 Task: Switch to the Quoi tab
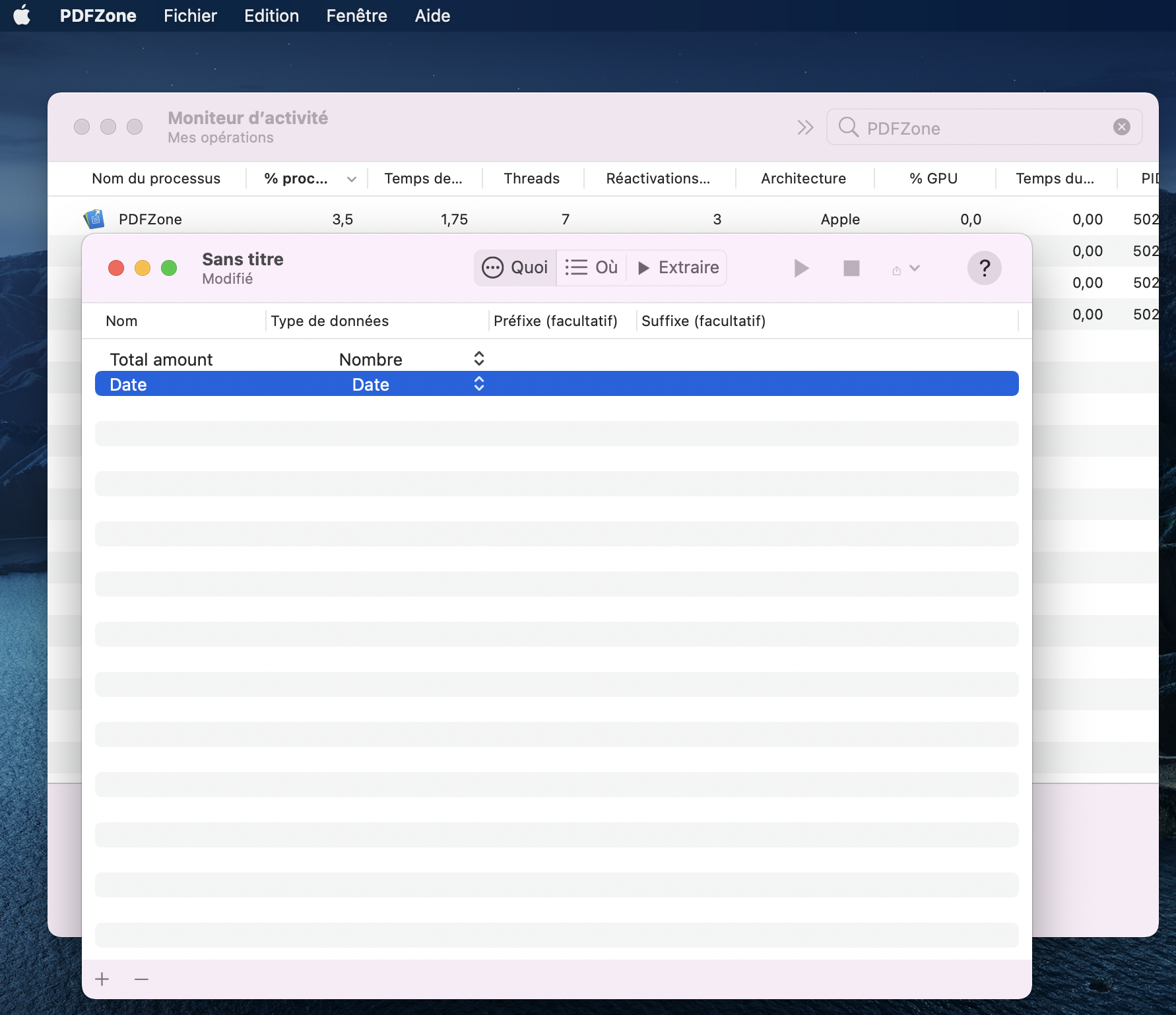[515, 267]
